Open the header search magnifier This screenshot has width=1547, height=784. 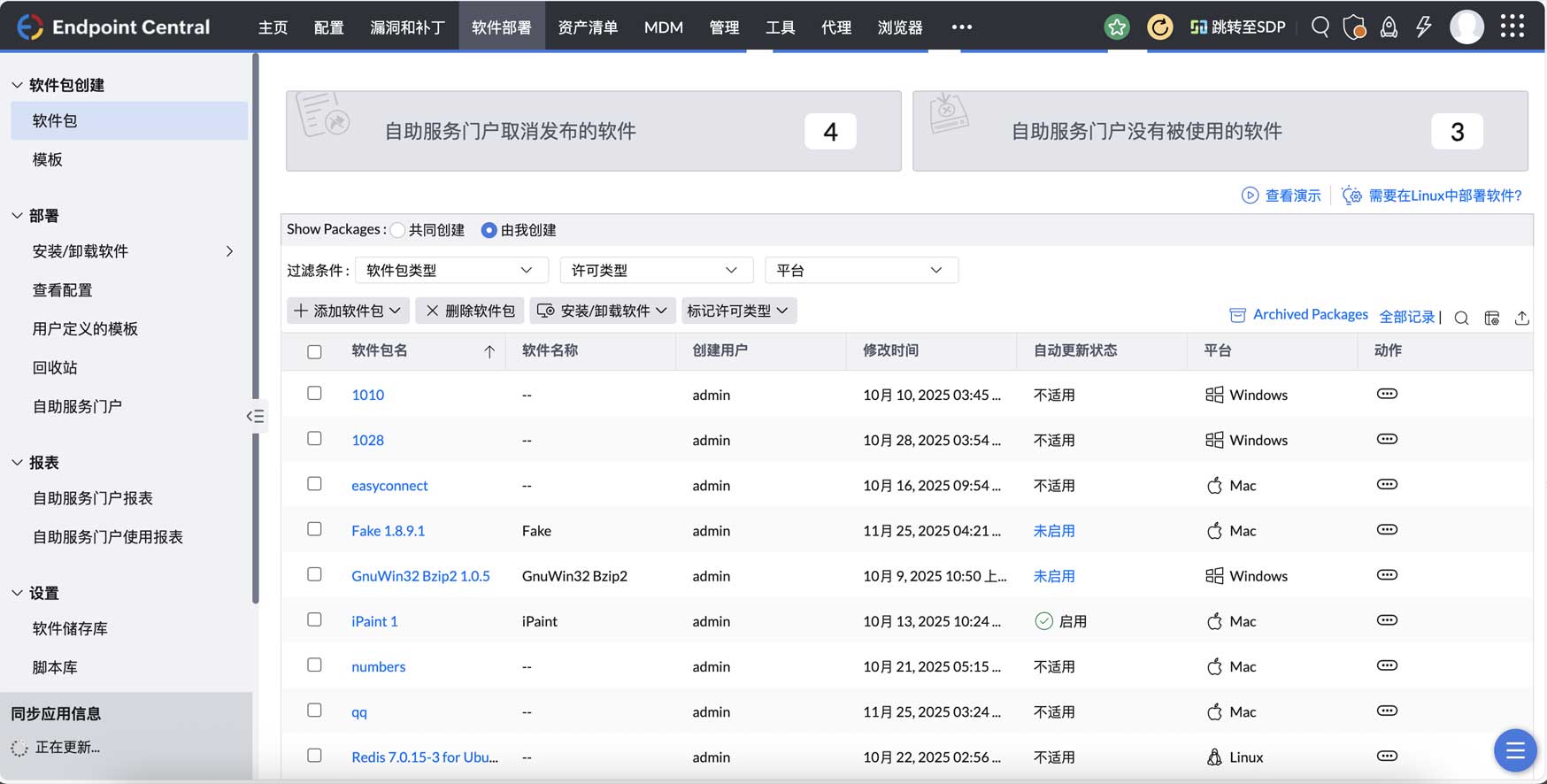1320,27
